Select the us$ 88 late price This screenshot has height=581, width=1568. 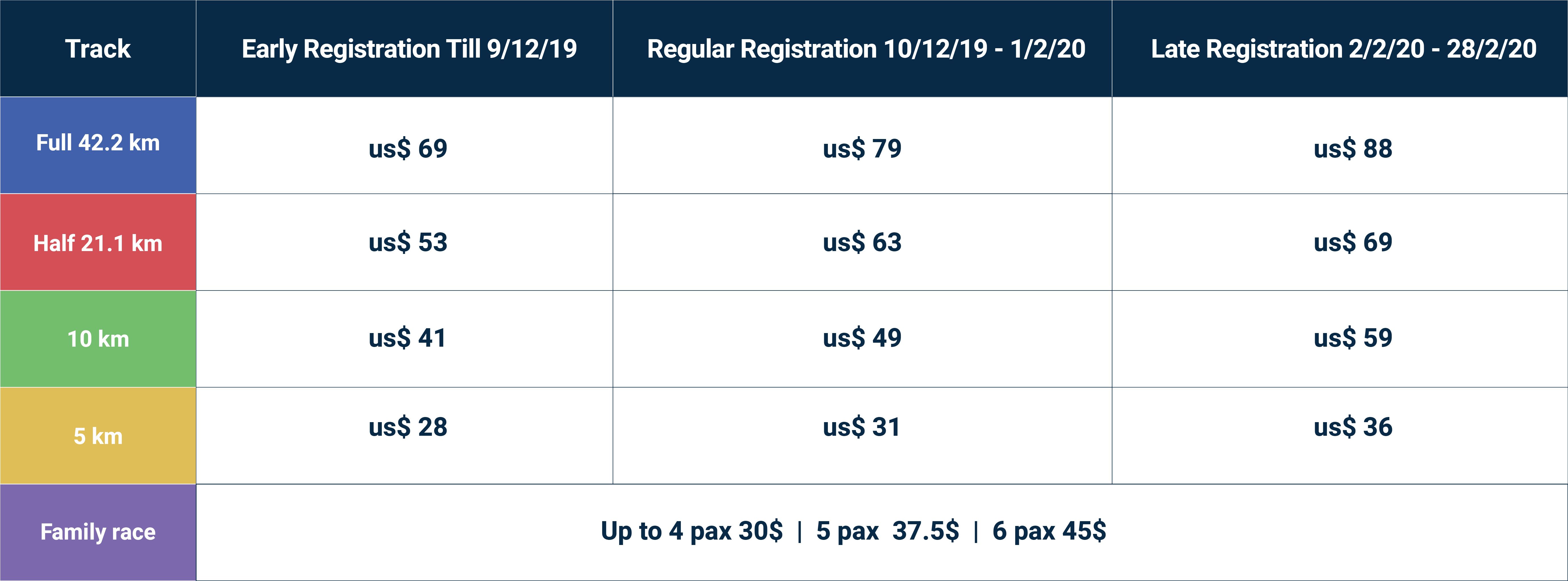(1353, 148)
